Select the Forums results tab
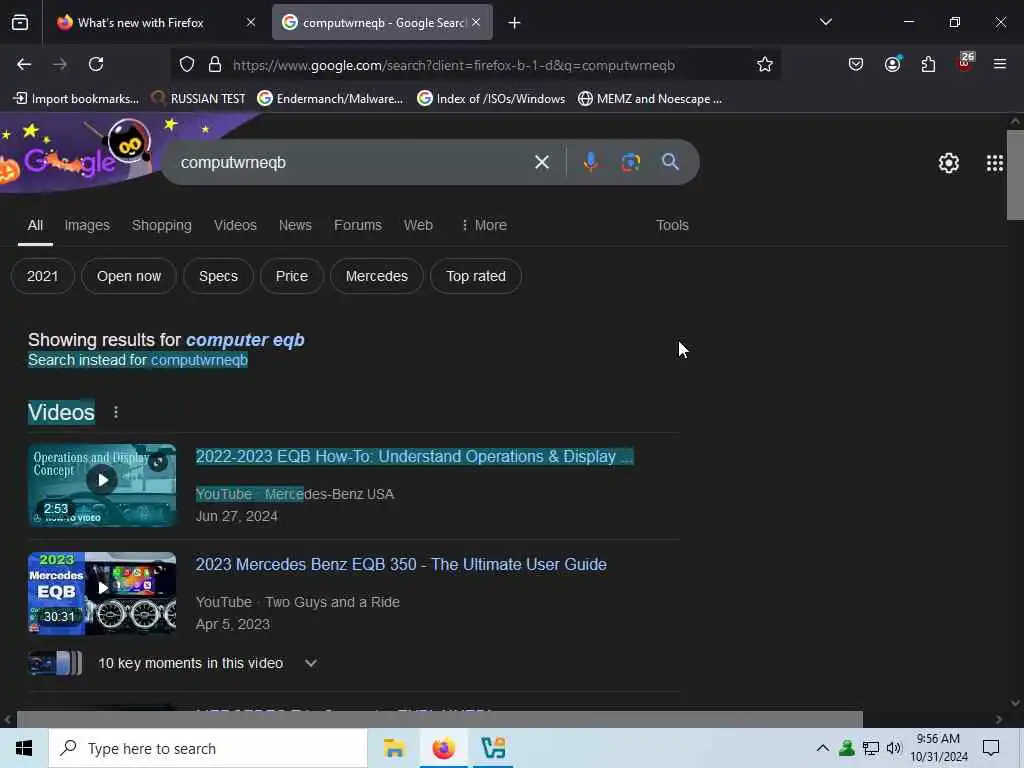 tap(358, 225)
